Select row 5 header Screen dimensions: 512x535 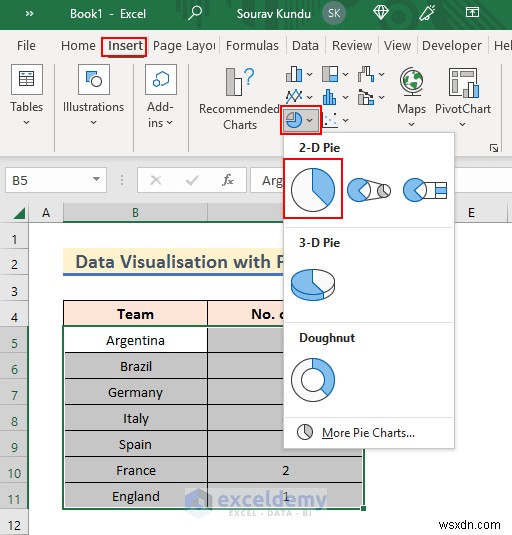(14, 343)
